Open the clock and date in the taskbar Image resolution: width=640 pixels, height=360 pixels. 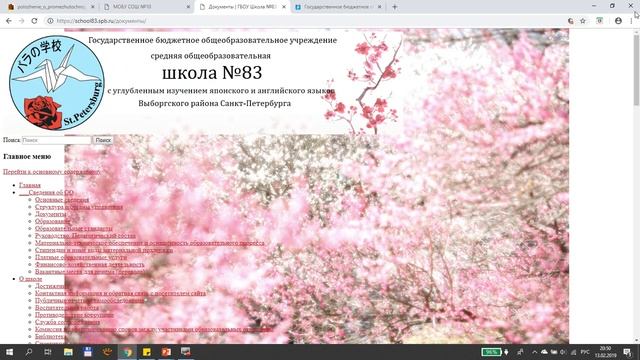pyautogui.click(x=606, y=352)
